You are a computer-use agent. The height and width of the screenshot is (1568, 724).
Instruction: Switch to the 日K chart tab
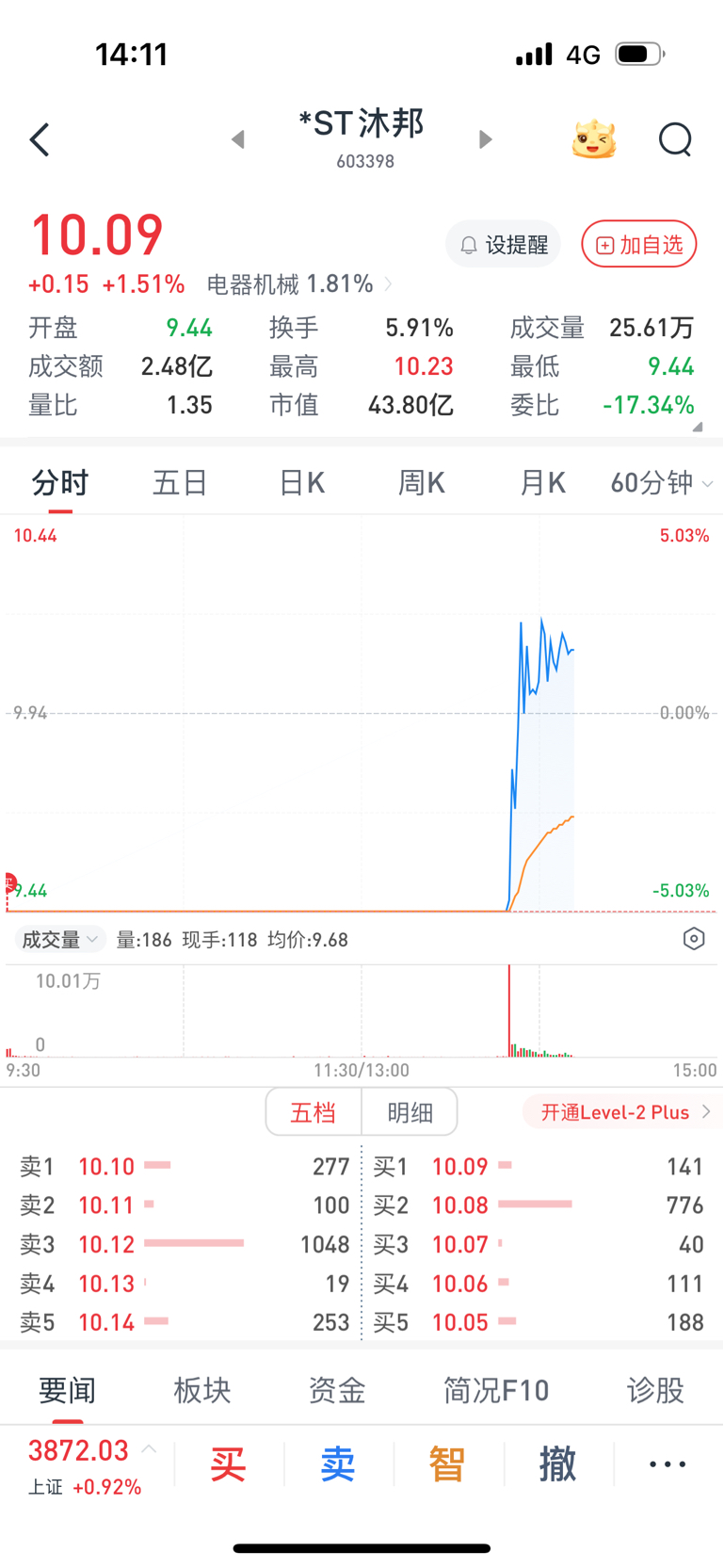[x=301, y=483]
